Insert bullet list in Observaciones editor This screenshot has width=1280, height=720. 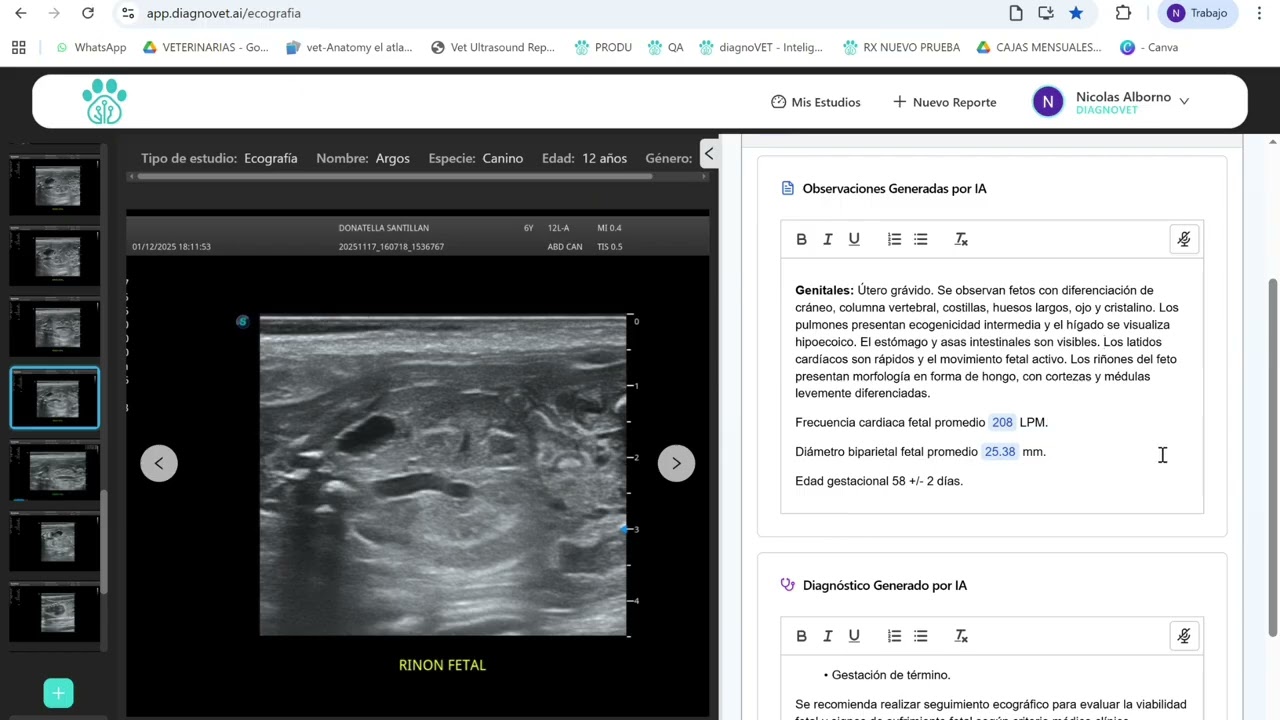coord(921,239)
